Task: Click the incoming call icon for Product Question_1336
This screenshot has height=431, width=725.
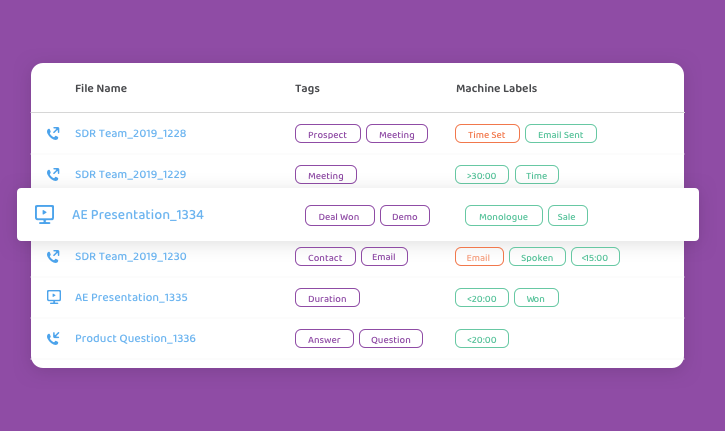Action: 53,339
